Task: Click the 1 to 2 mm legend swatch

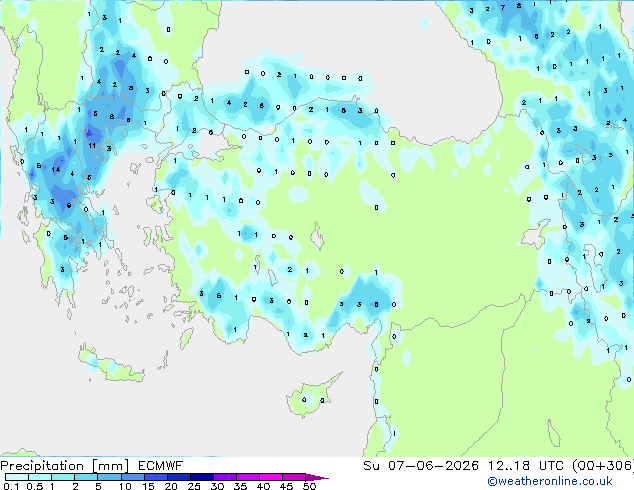Action: click(63, 477)
